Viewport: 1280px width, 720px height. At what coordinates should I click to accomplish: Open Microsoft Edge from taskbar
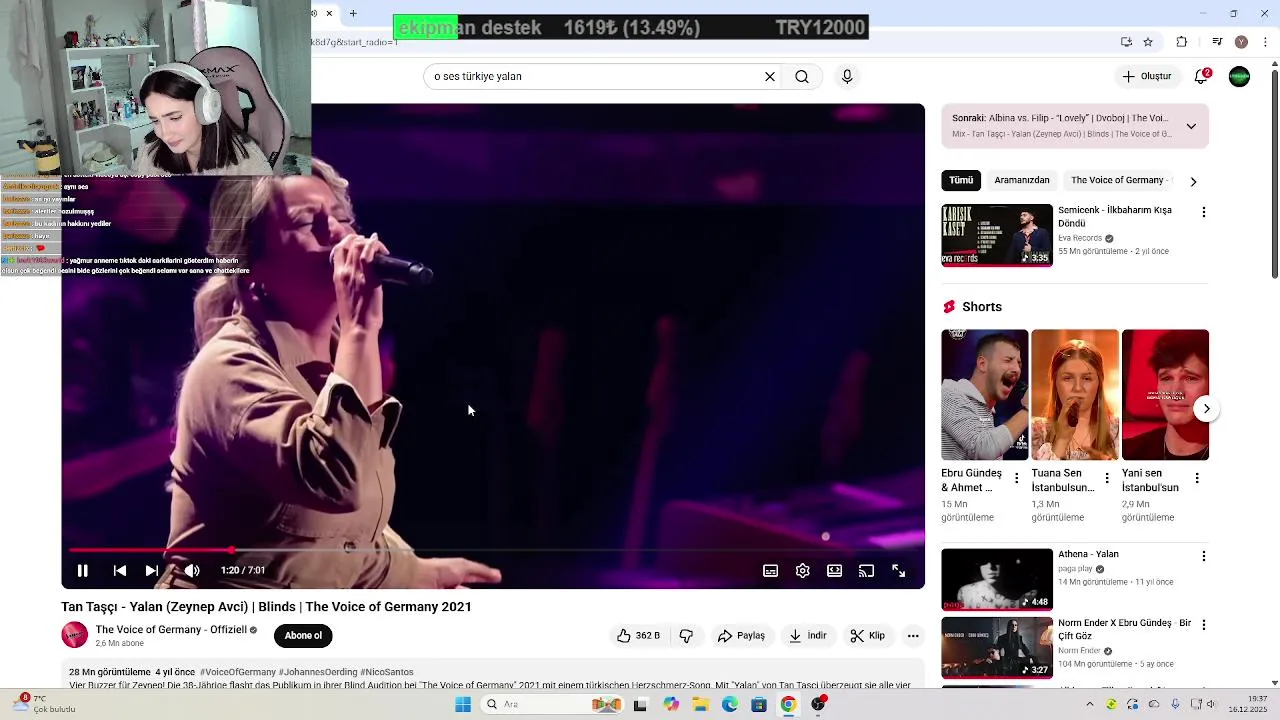(x=729, y=704)
